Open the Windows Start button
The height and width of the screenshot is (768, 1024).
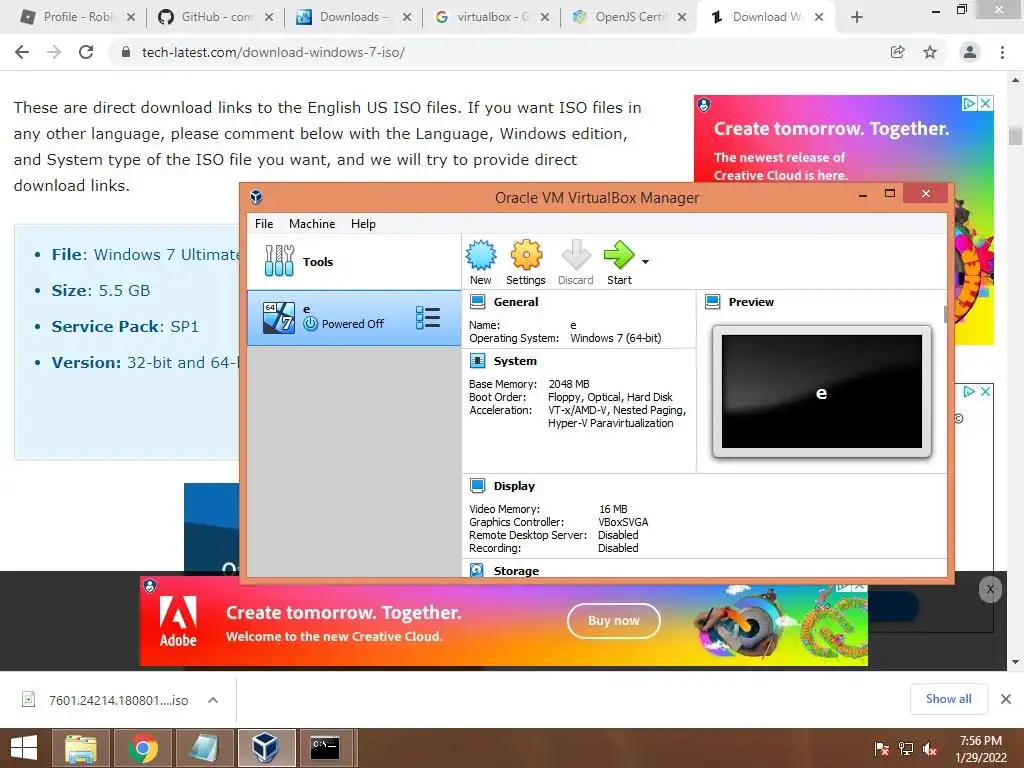(x=24, y=748)
